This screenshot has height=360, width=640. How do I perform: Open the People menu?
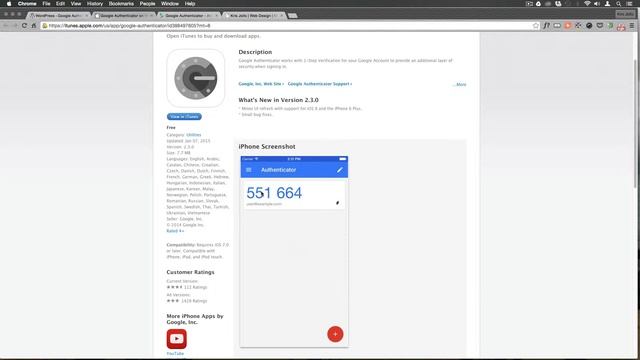147,4
